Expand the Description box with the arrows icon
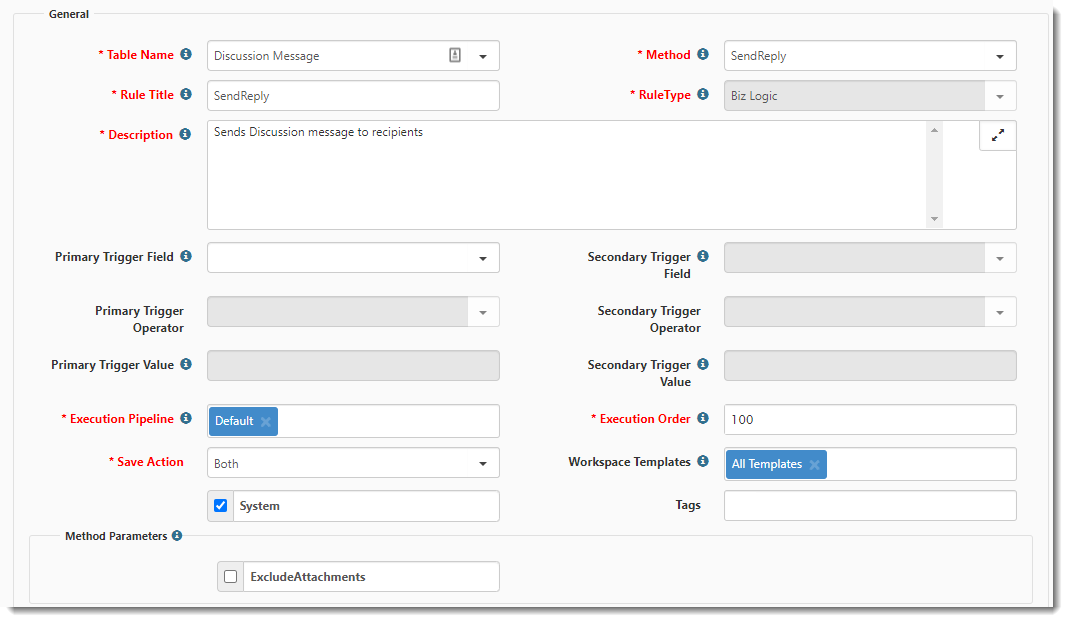Viewport: 1068px width, 622px height. coord(997,136)
